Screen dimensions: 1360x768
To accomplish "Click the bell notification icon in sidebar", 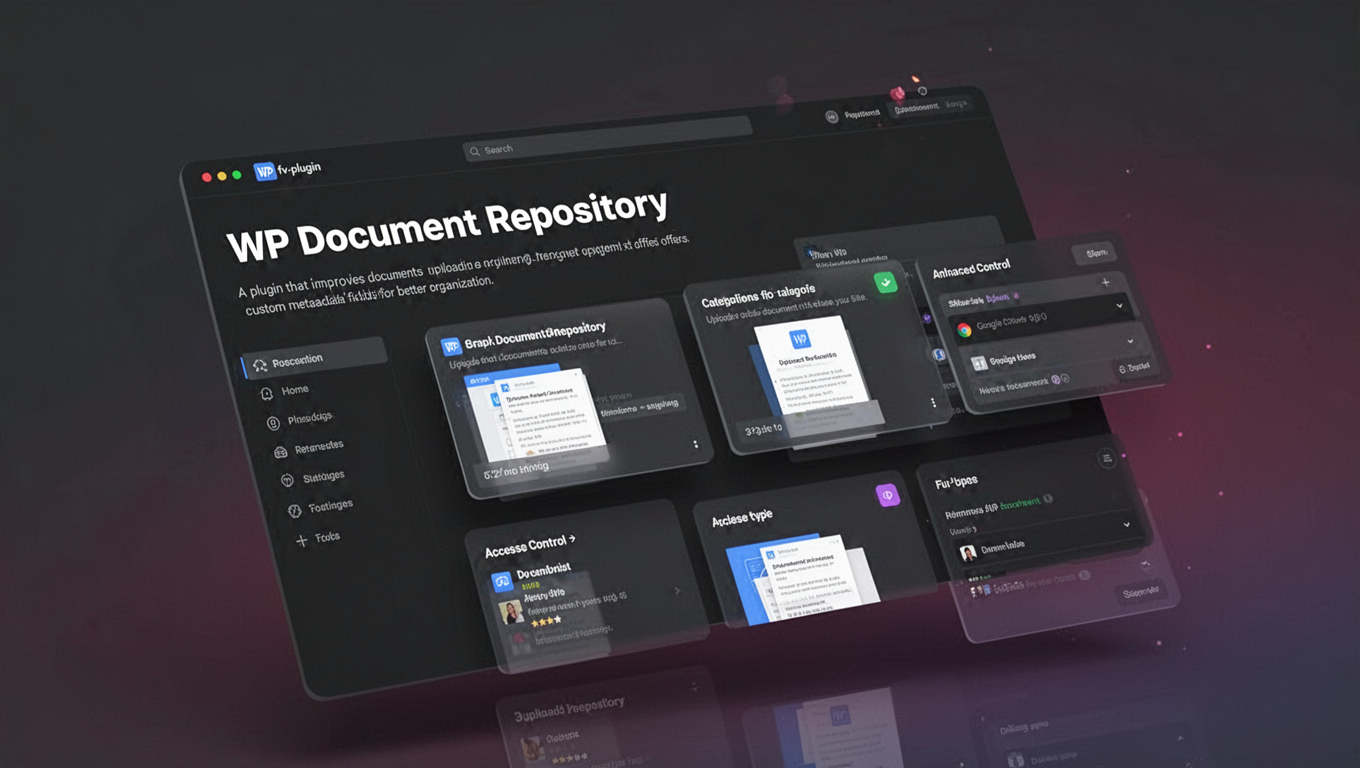I will pyautogui.click(x=266, y=392).
